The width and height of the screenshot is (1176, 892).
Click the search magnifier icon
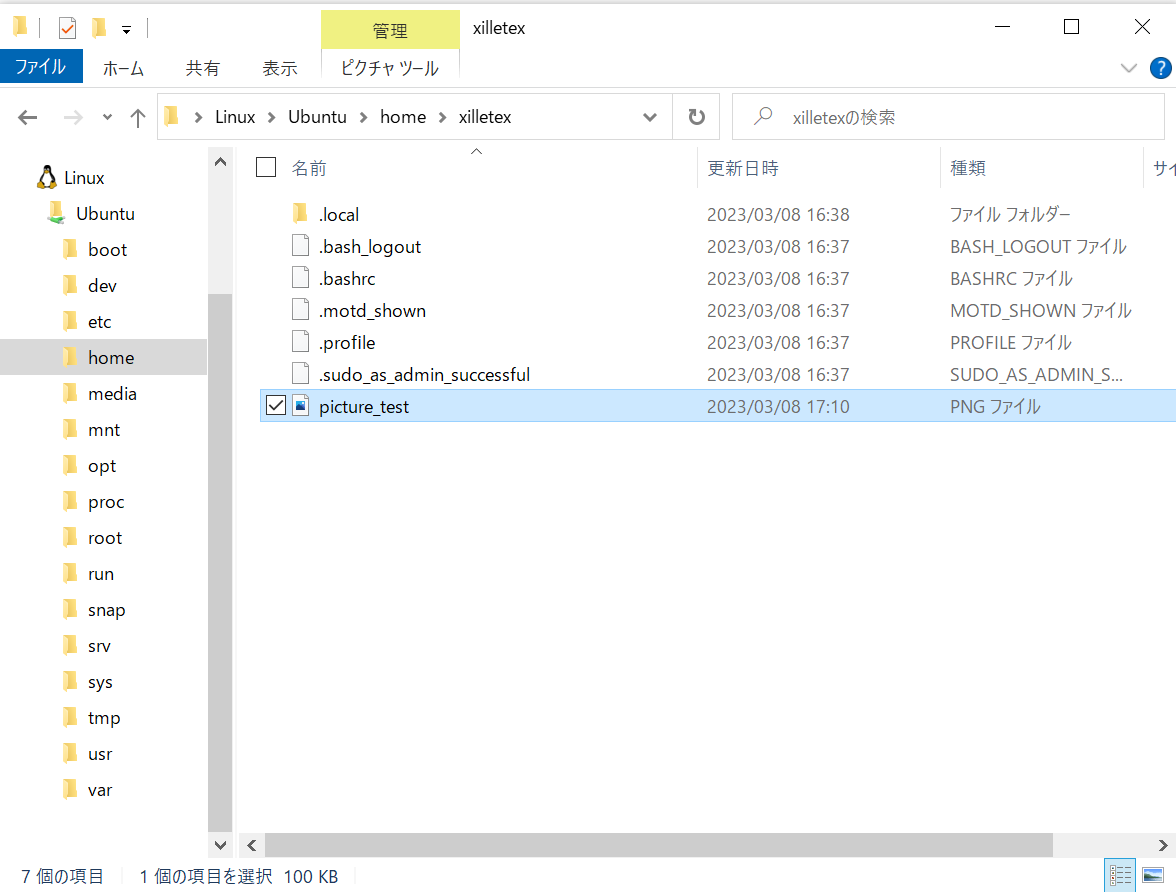pyautogui.click(x=763, y=117)
